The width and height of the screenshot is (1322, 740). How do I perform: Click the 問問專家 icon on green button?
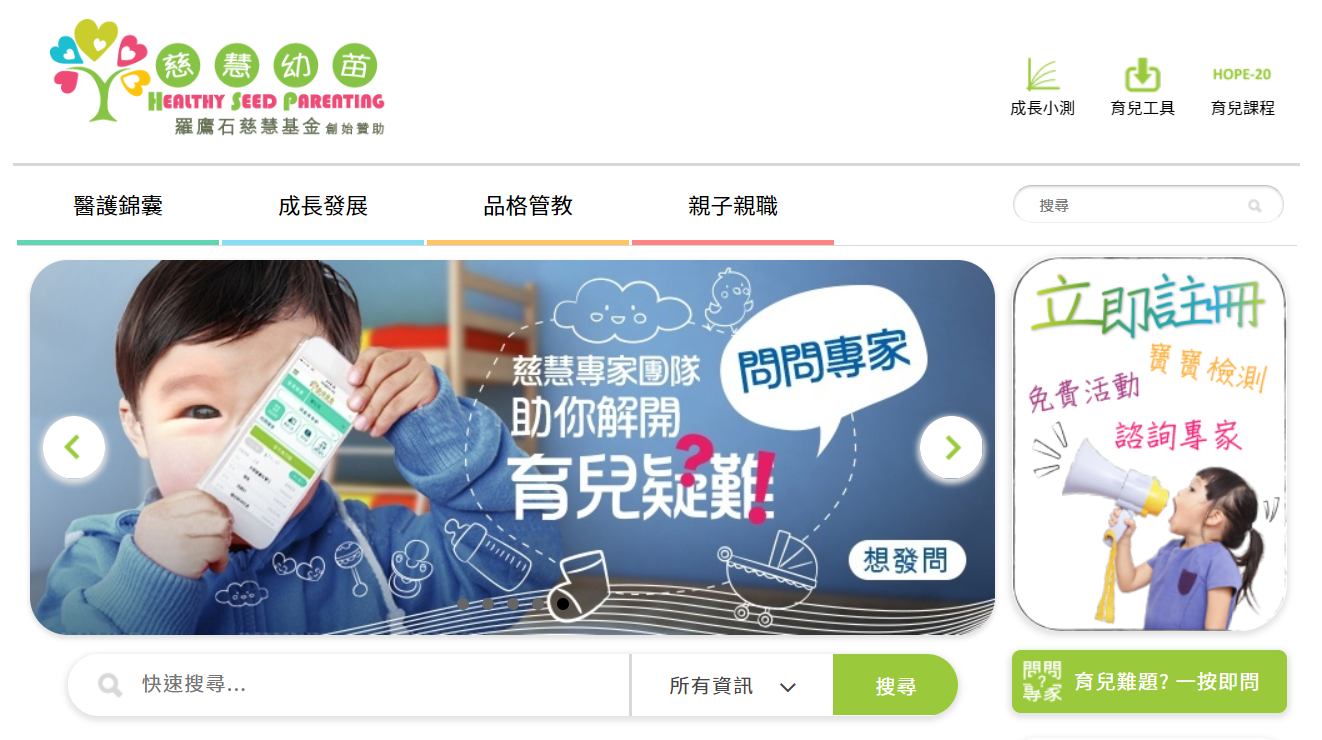(x=1042, y=682)
